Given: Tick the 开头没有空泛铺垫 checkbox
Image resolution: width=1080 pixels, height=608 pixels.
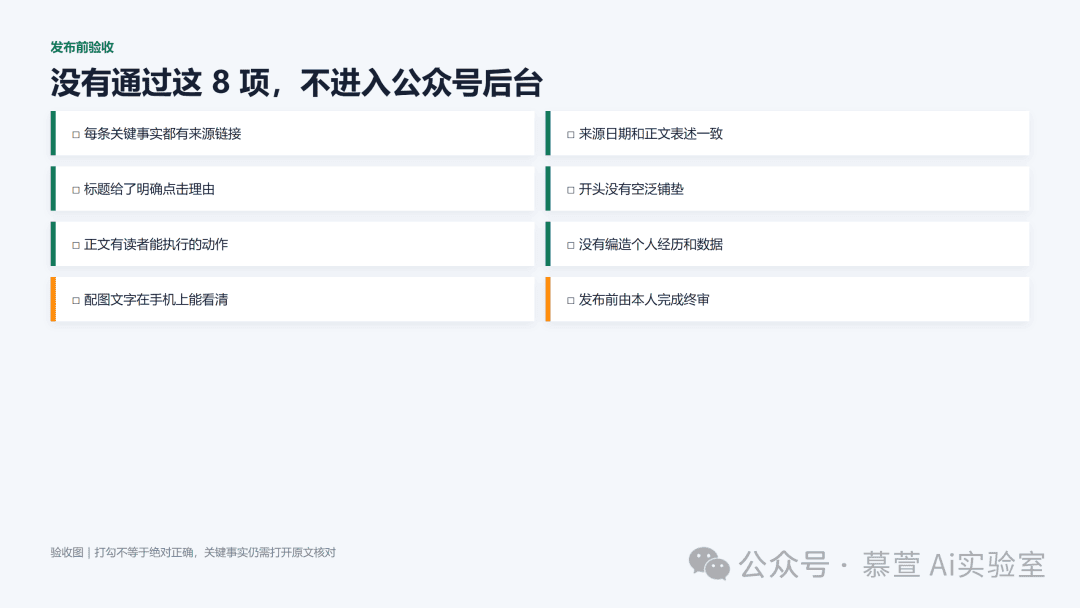Looking at the screenshot, I should [570, 190].
